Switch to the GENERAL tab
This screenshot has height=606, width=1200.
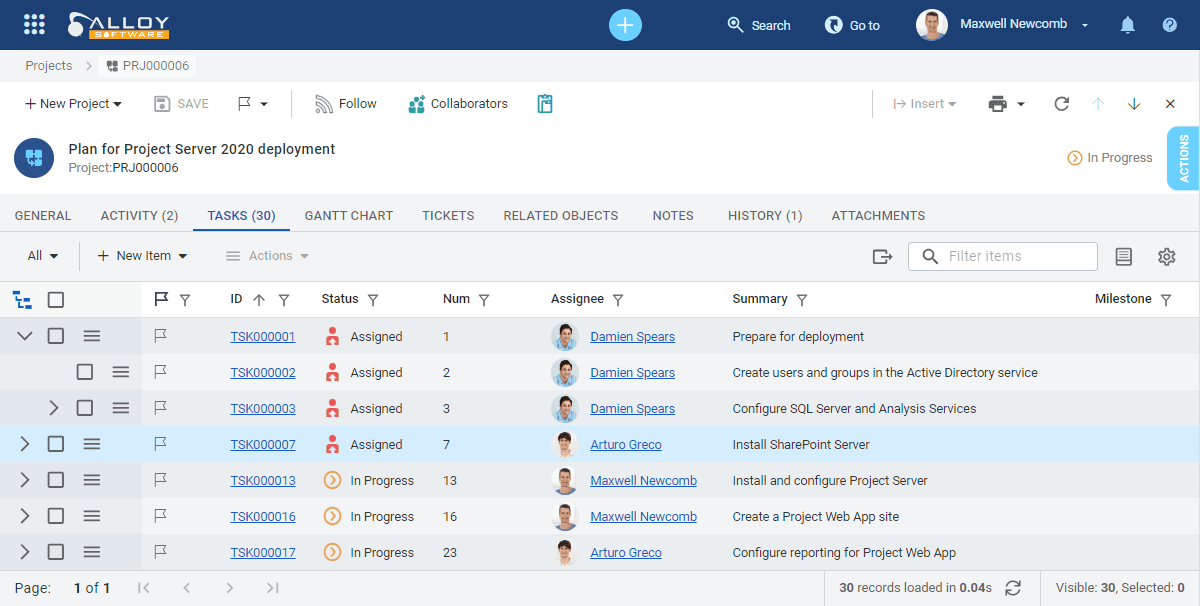[x=43, y=215]
